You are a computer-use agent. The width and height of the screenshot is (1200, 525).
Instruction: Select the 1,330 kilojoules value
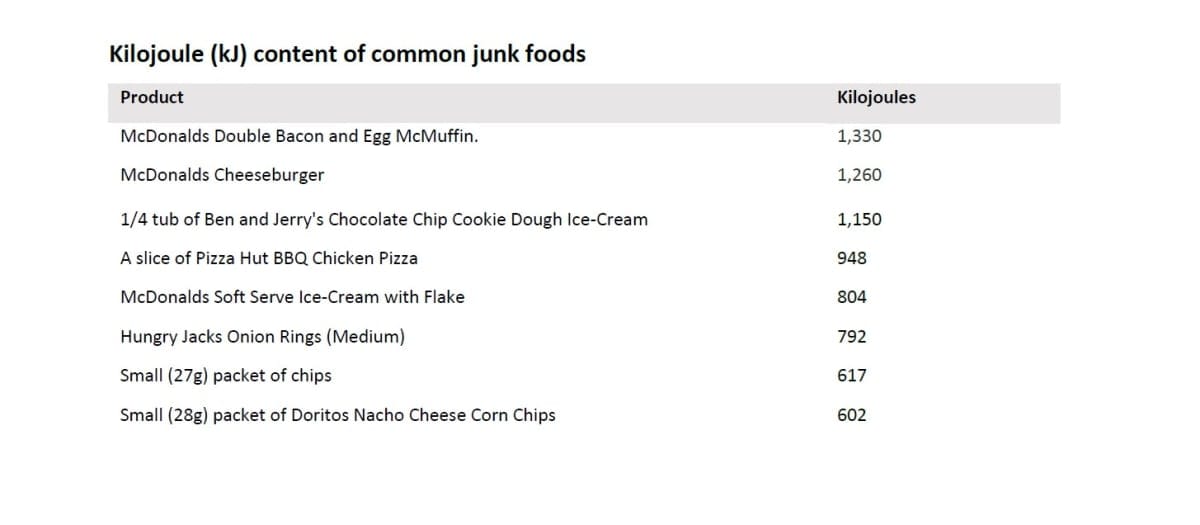[x=859, y=136]
